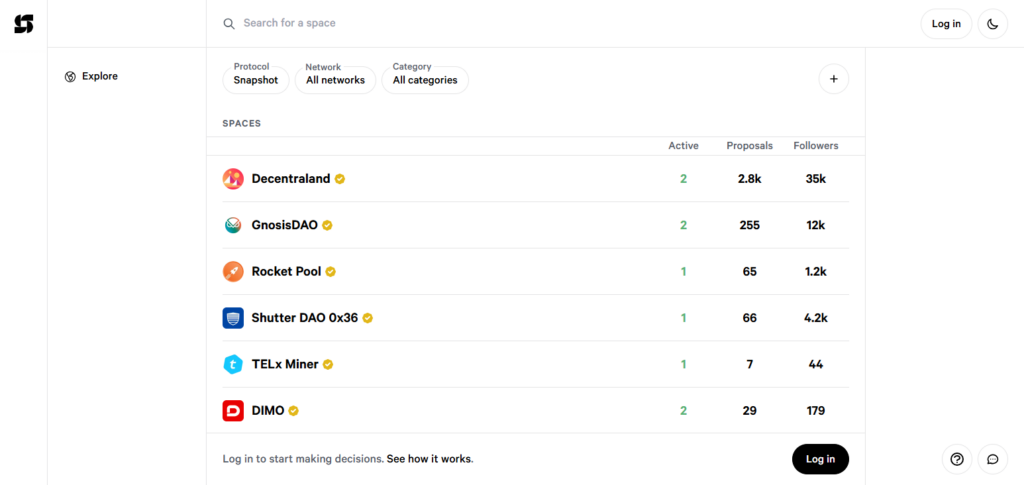This screenshot has height=485, width=1024.
Task: Click Rocket Pool's 1.2k followers value
Action: click(816, 272)
